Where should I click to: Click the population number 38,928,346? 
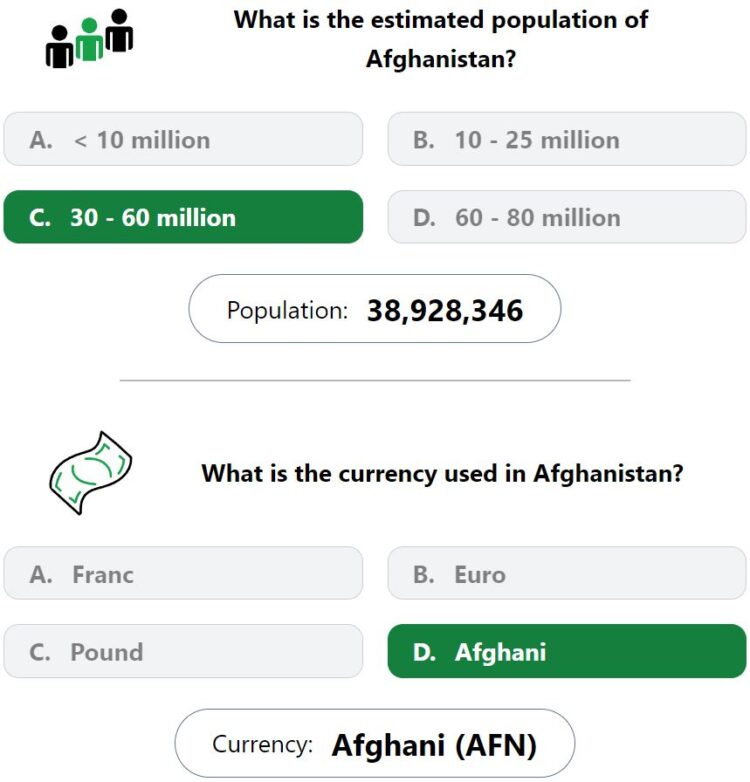[x=445, y=310]
